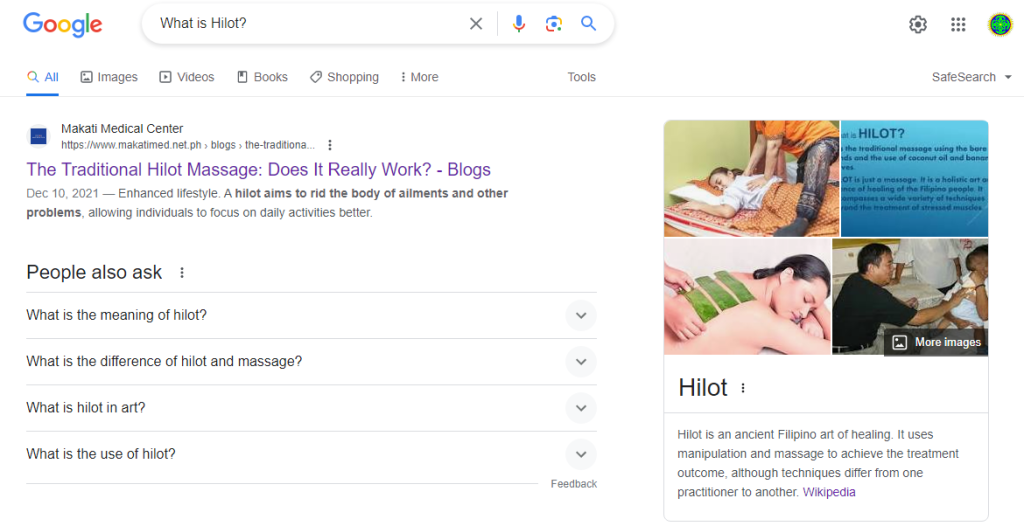The image size is (1024, 526).
Task: Click the More images button
Action: pyautogui.click(x=936, y=342)
